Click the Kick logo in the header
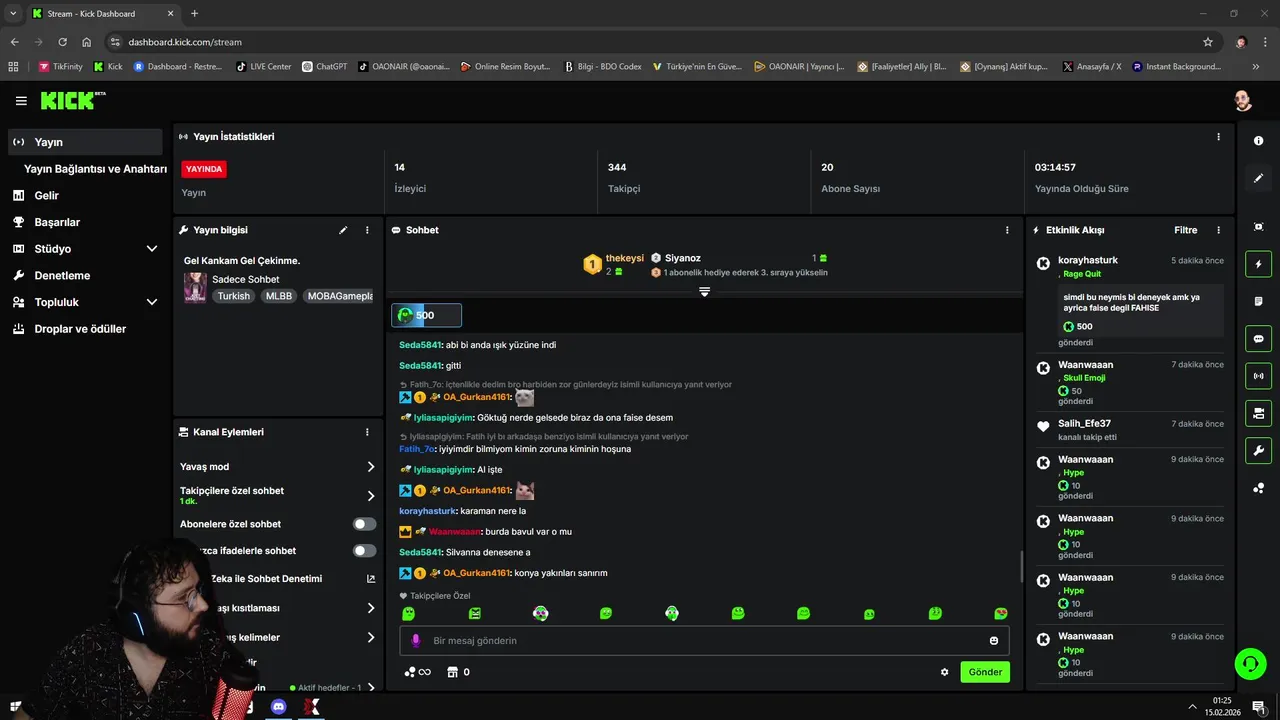The image size is (1280, 720). (x=72, y=100)
